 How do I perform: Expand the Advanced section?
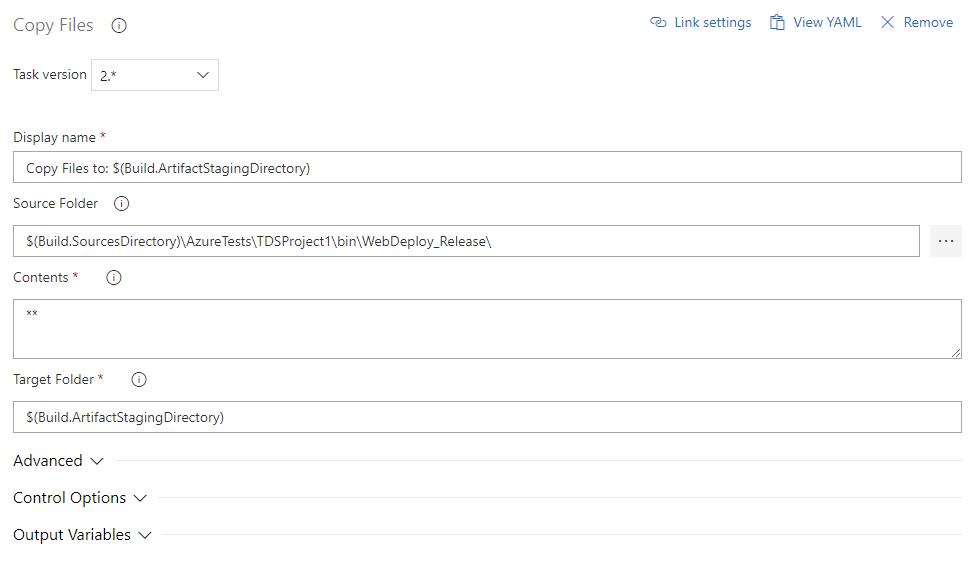coord(58,461)
